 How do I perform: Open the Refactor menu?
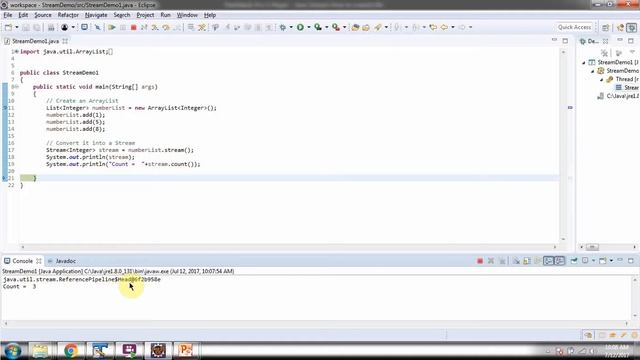click(x=68, y=15)
